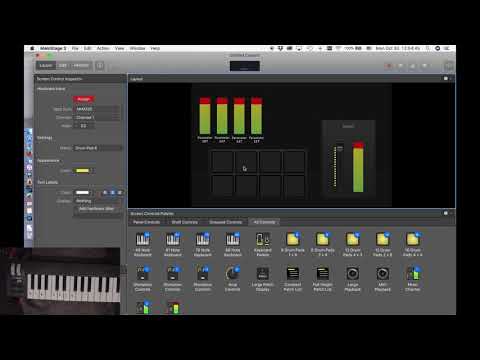Open the Action menu
The width and height of the screenshot is (480, 360).
[x=103, y=48]
